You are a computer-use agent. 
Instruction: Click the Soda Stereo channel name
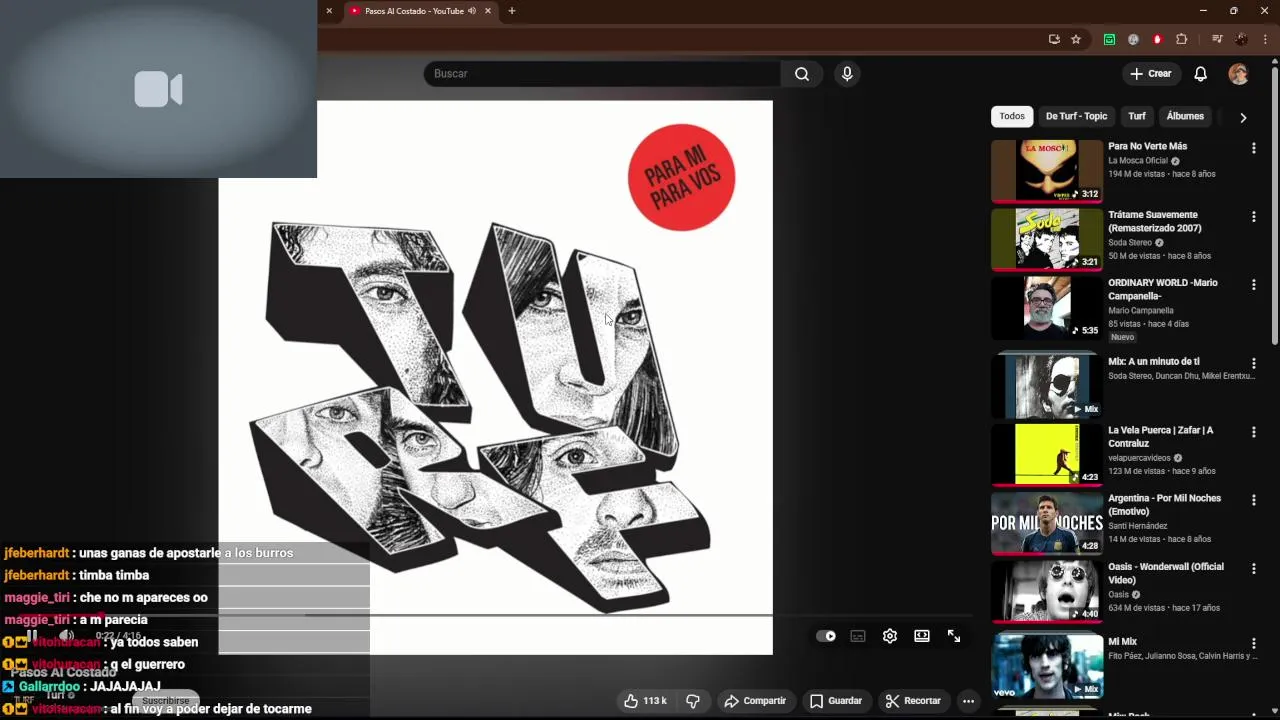point(1130,243)
